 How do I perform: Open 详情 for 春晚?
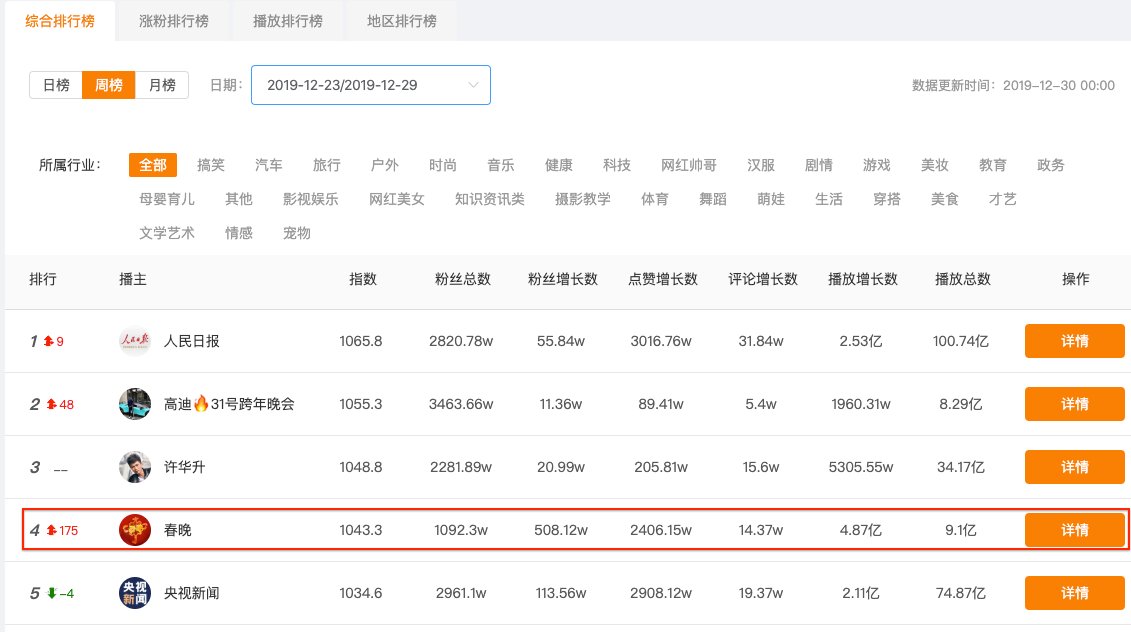(1075, 530)
